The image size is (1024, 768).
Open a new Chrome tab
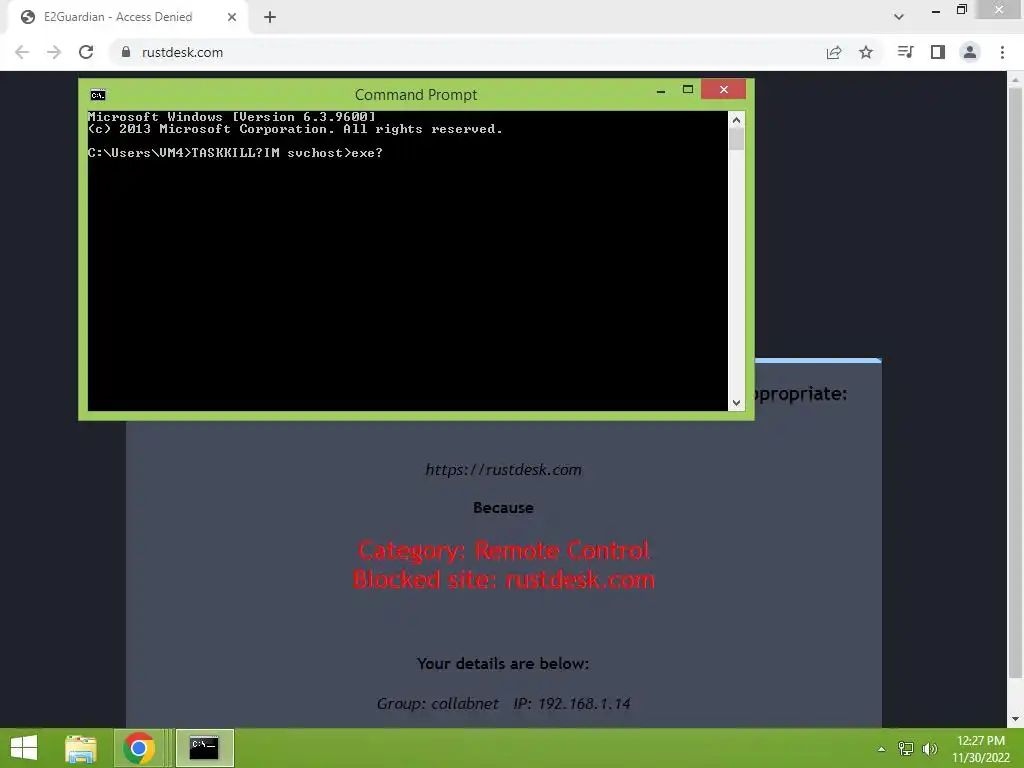click(x=270, y=17)
